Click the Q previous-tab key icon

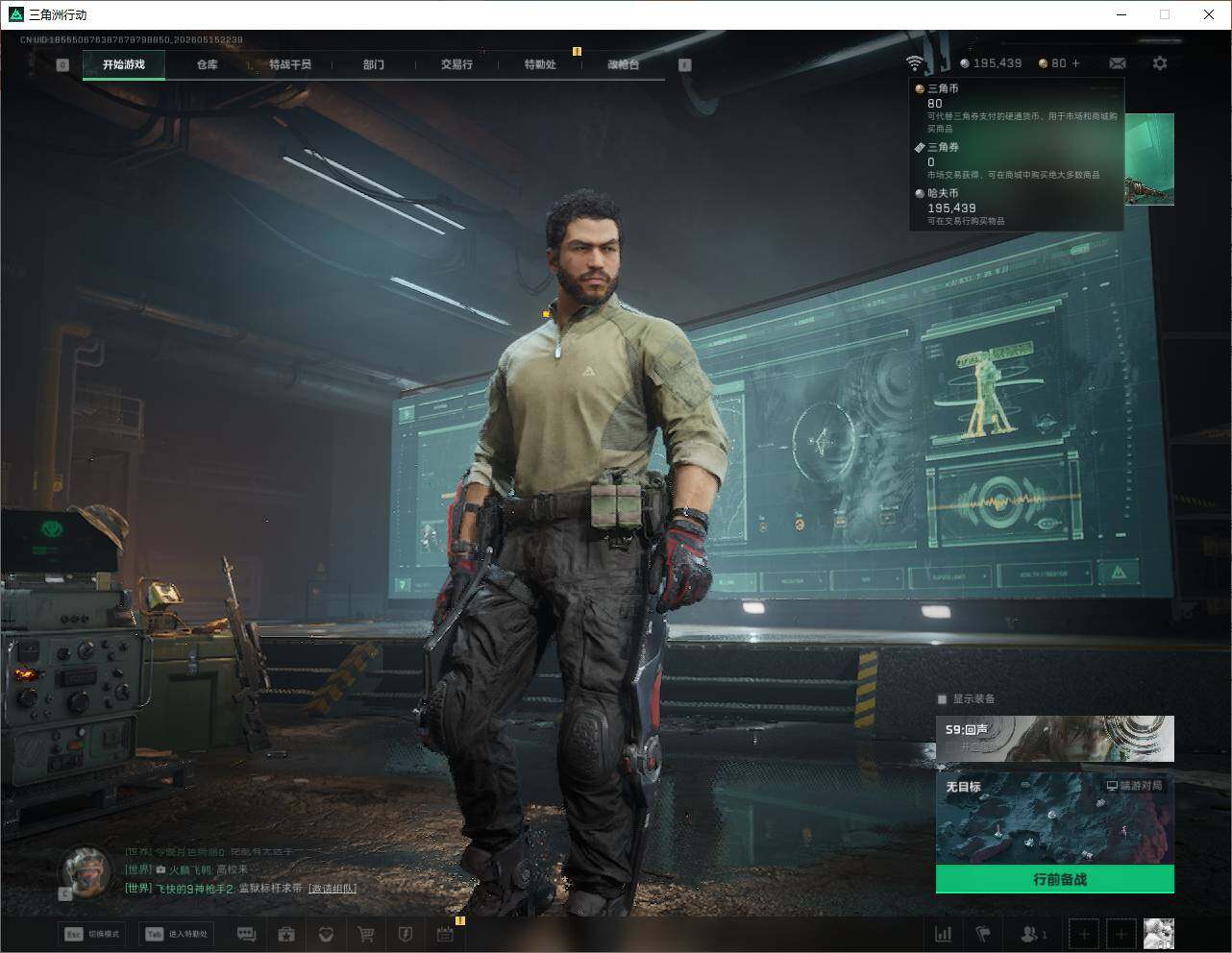(62, 65)
